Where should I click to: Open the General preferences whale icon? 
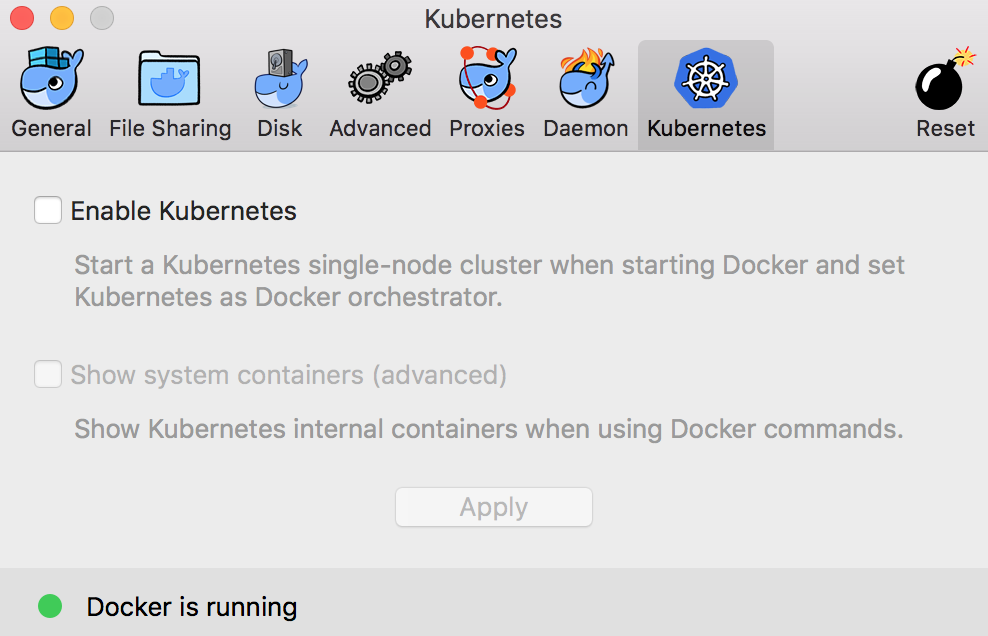click(51, 78)
